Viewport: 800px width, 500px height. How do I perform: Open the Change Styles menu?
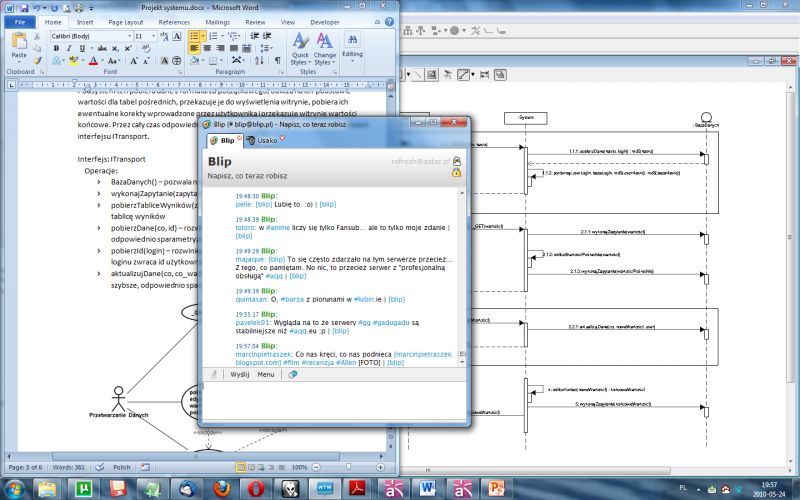click(324, 49)
